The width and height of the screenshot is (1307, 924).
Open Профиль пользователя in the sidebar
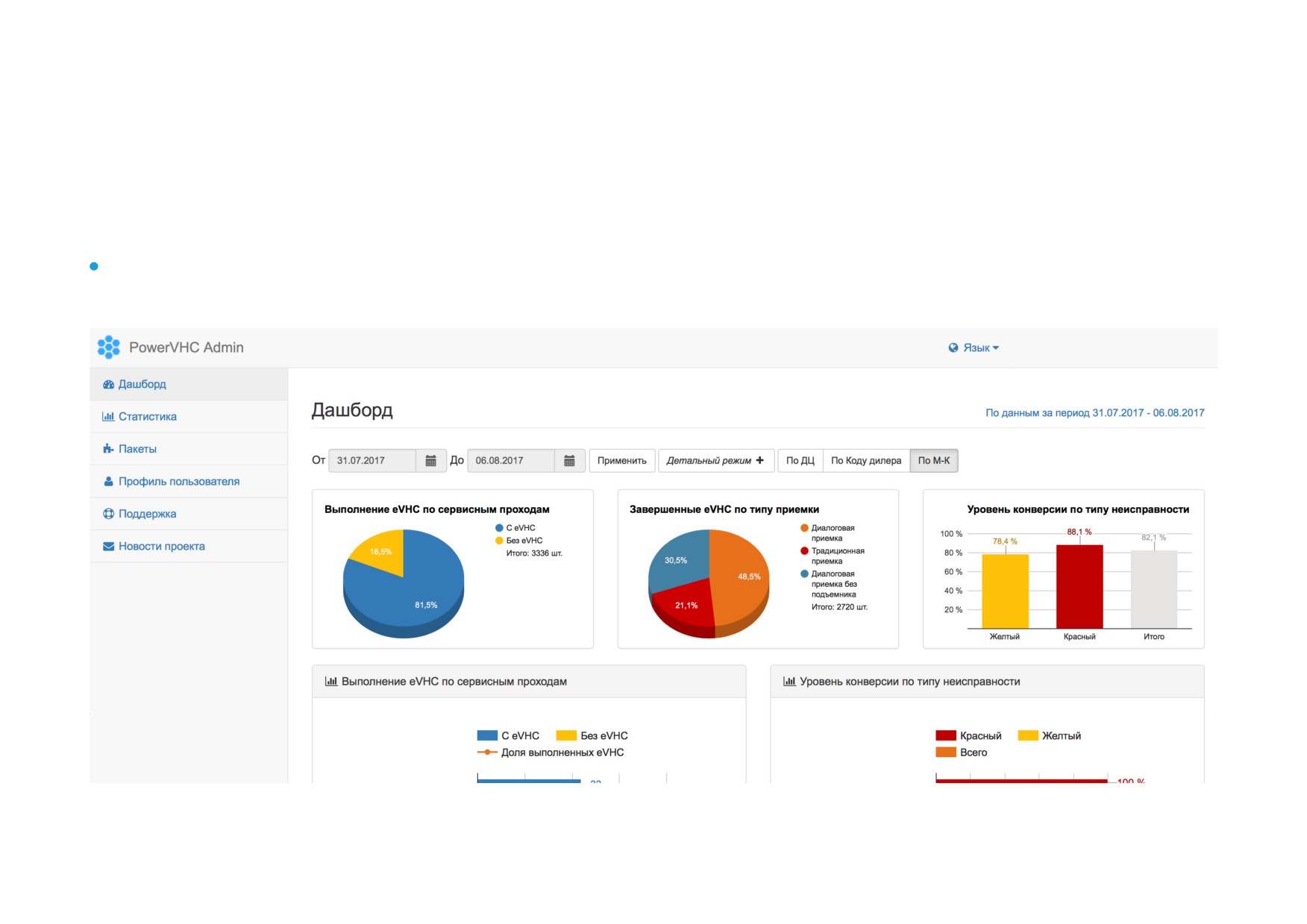(x=189, y=482)
